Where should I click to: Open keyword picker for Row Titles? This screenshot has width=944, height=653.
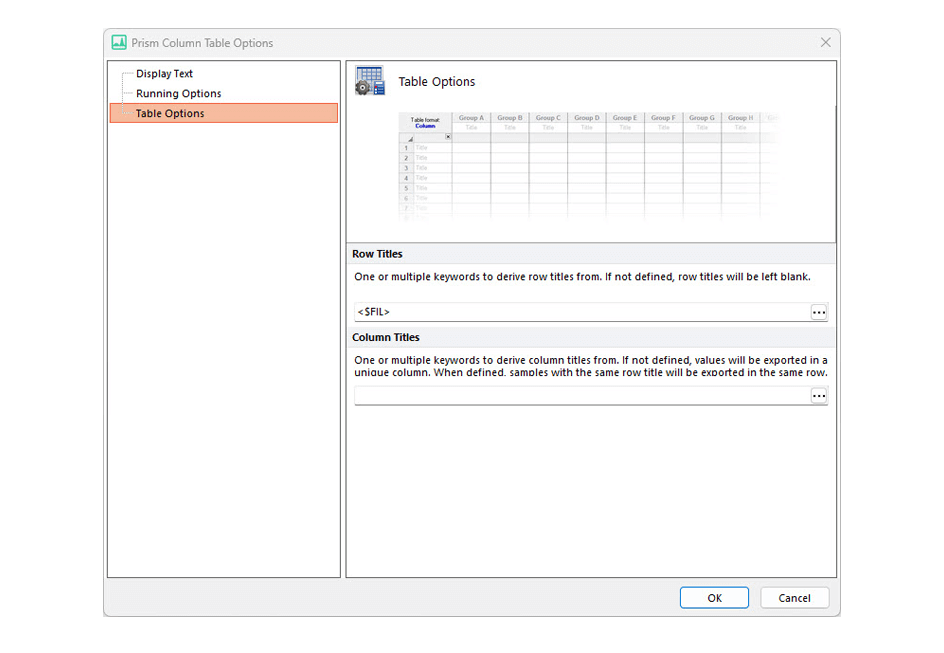coord(818,313)
